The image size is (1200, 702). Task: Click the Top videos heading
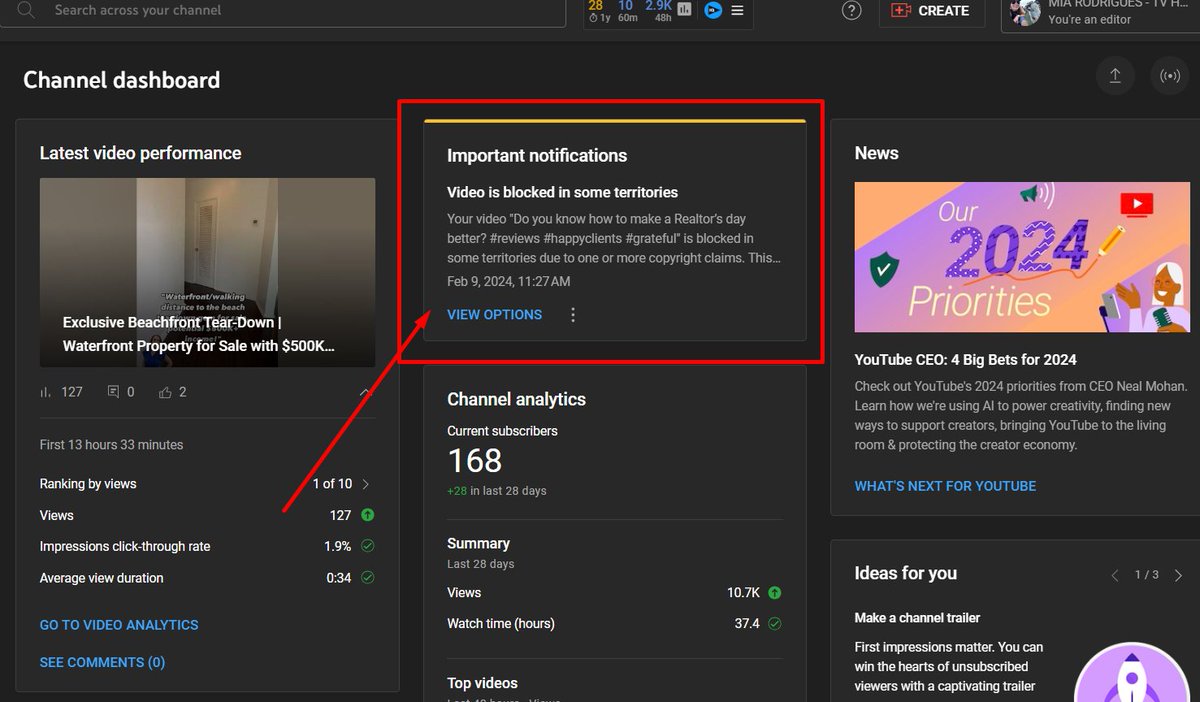coord(482,683)
